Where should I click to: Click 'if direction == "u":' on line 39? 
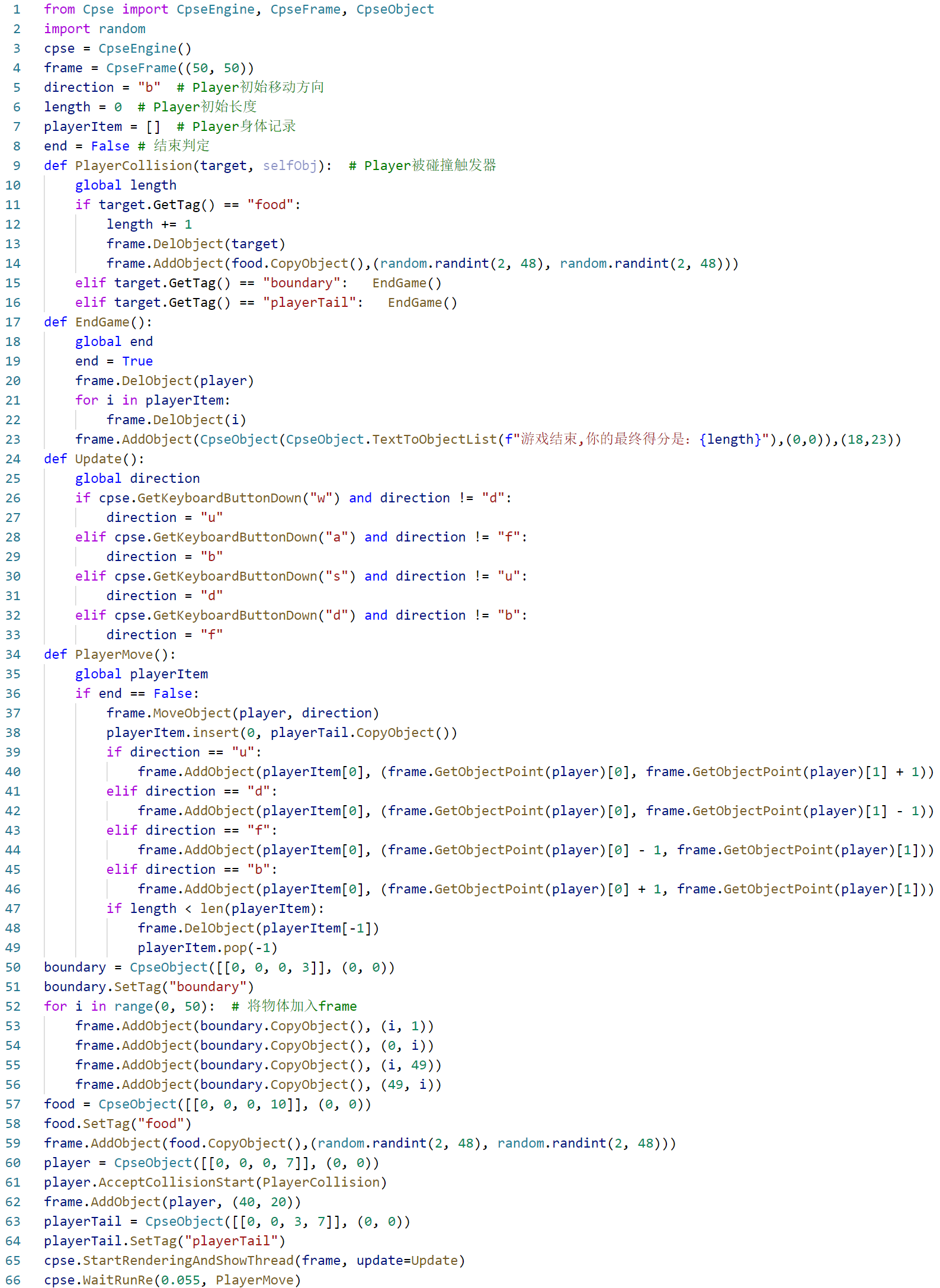[x=184, y=752]
